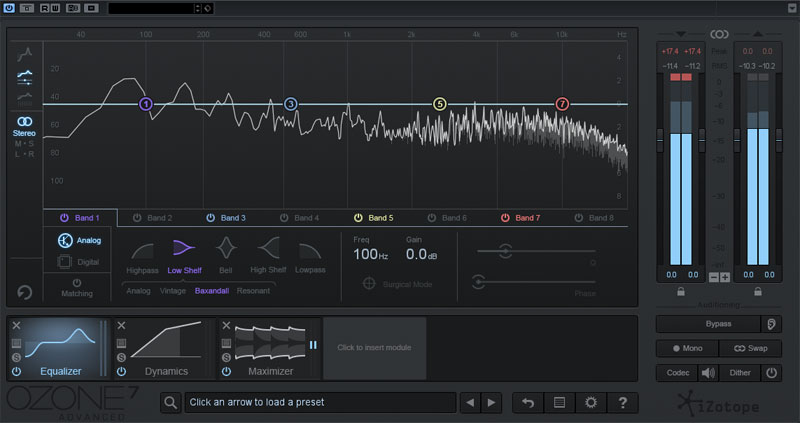Image resolution: width=800 pixels, height=423 pixels.
Task: Open the host preset name field
Action: pos(152,8)
